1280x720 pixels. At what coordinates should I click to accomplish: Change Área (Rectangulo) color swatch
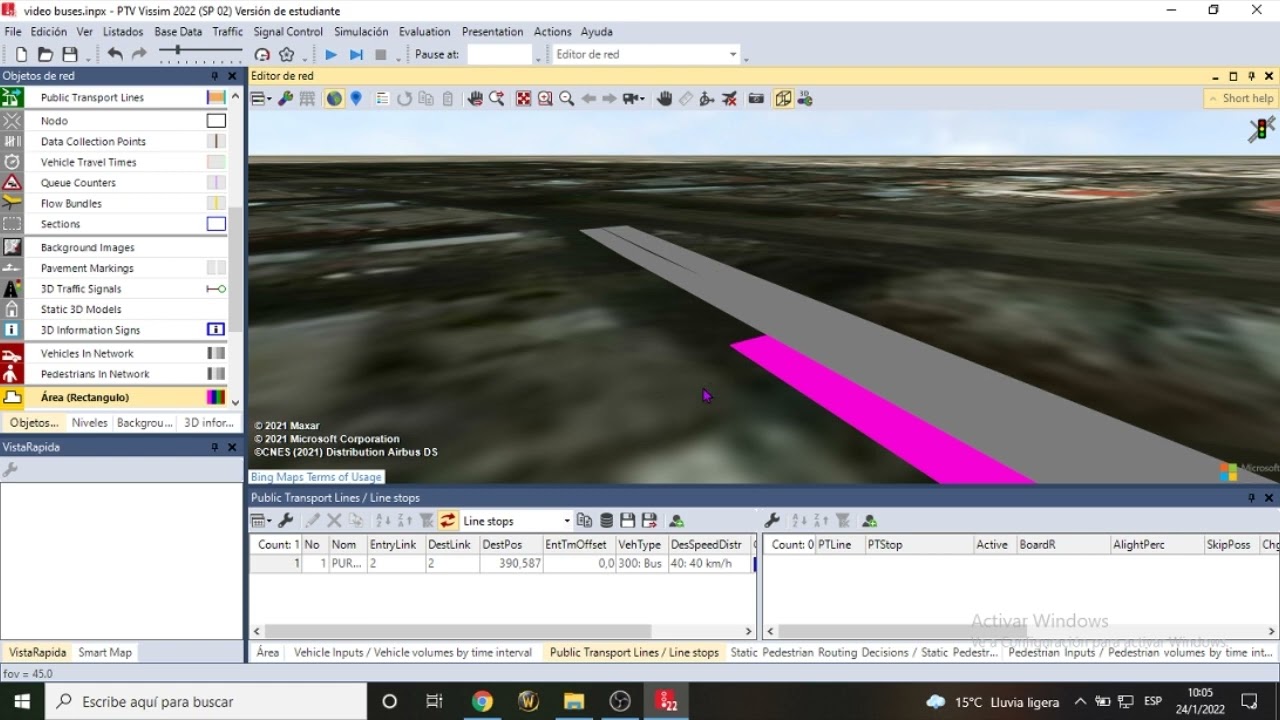click(216, 397)
